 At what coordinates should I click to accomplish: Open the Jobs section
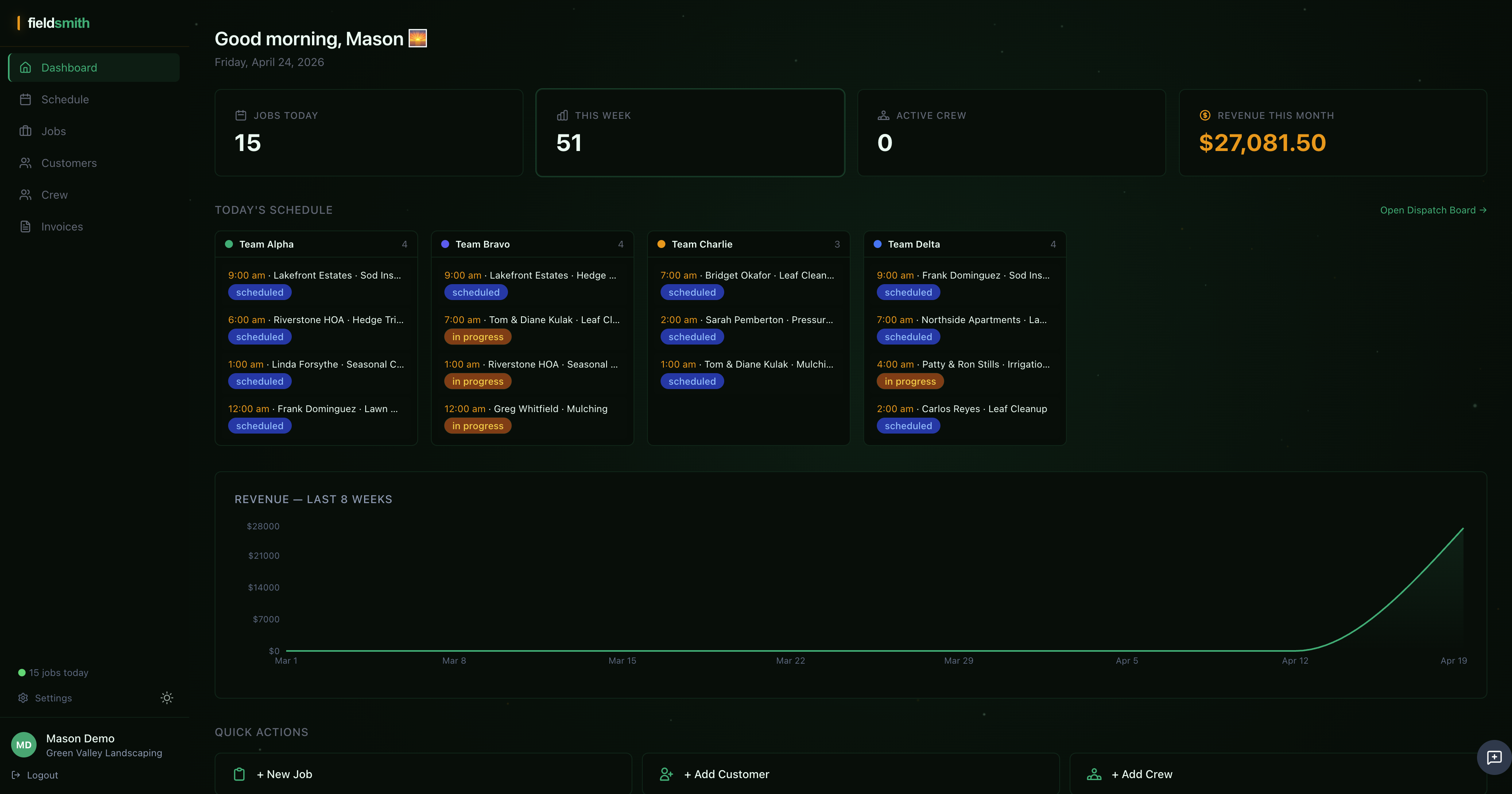pos(94,131)
